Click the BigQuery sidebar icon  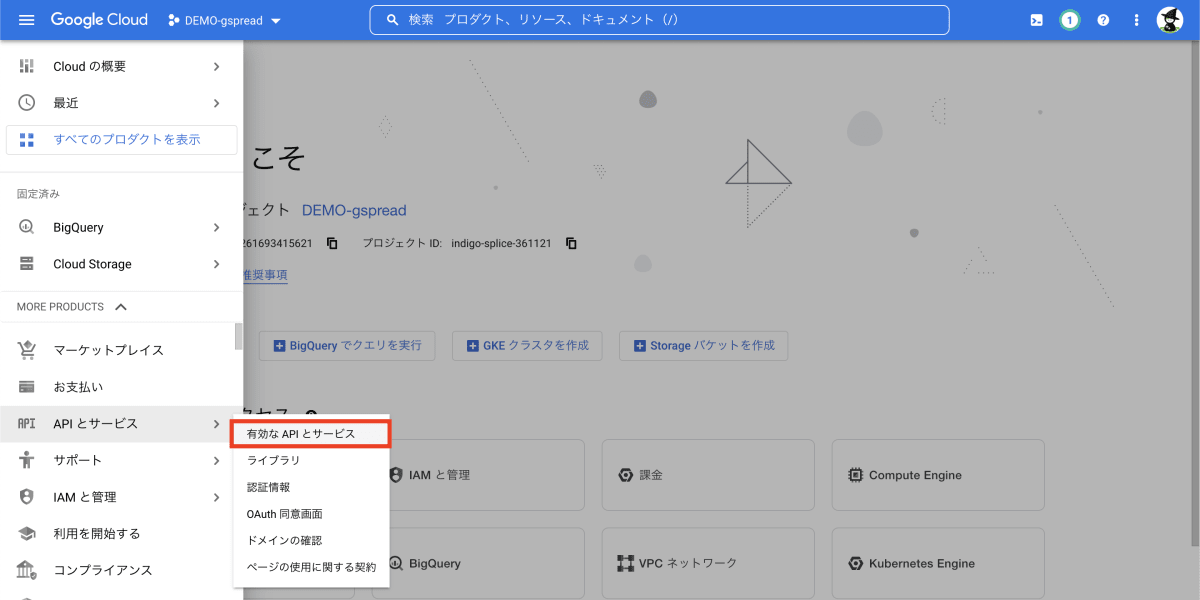pyautogui.click(x=27, y=227)
